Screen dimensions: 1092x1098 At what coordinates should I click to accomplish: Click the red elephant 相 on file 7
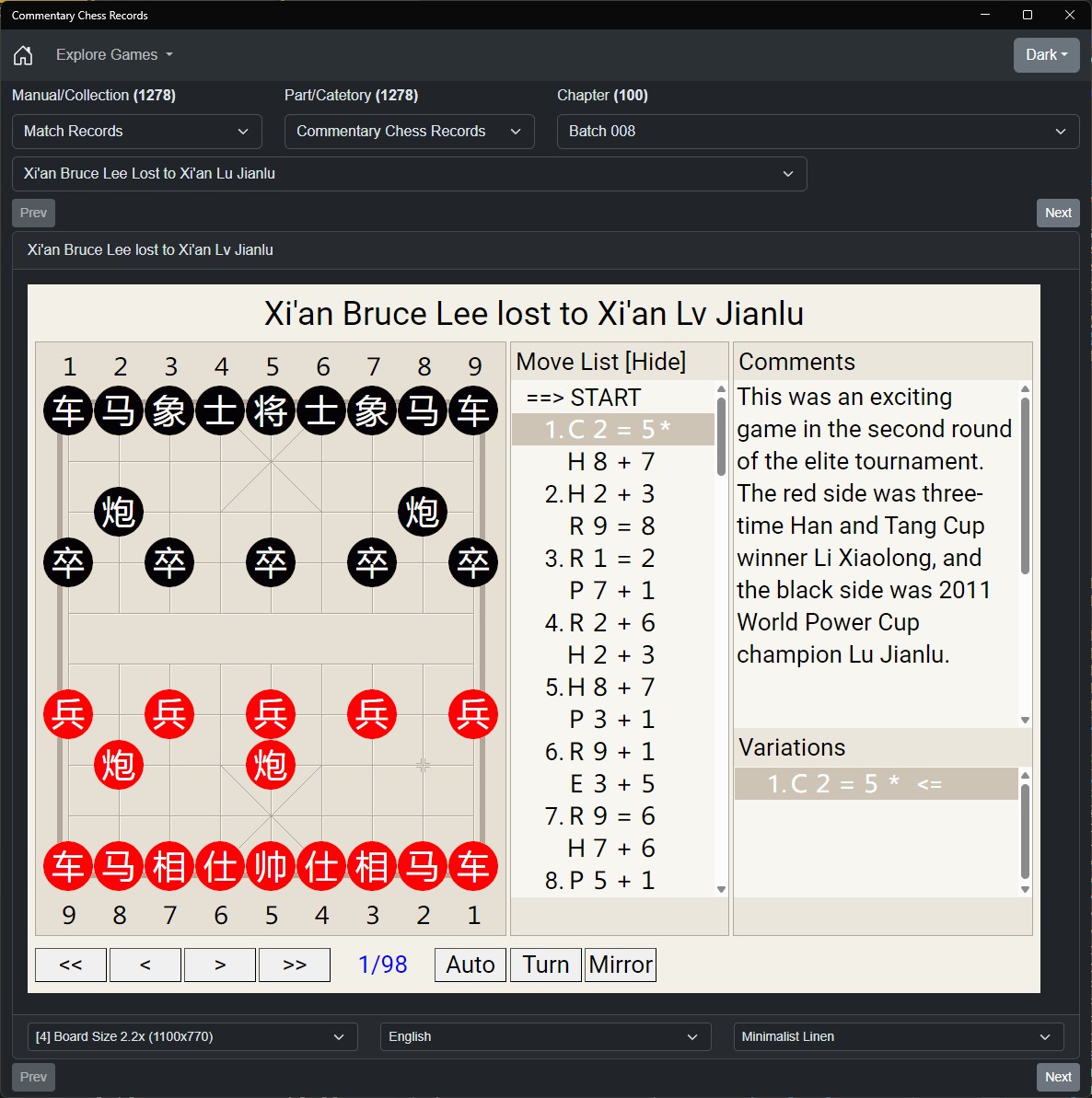pos(169,866)
